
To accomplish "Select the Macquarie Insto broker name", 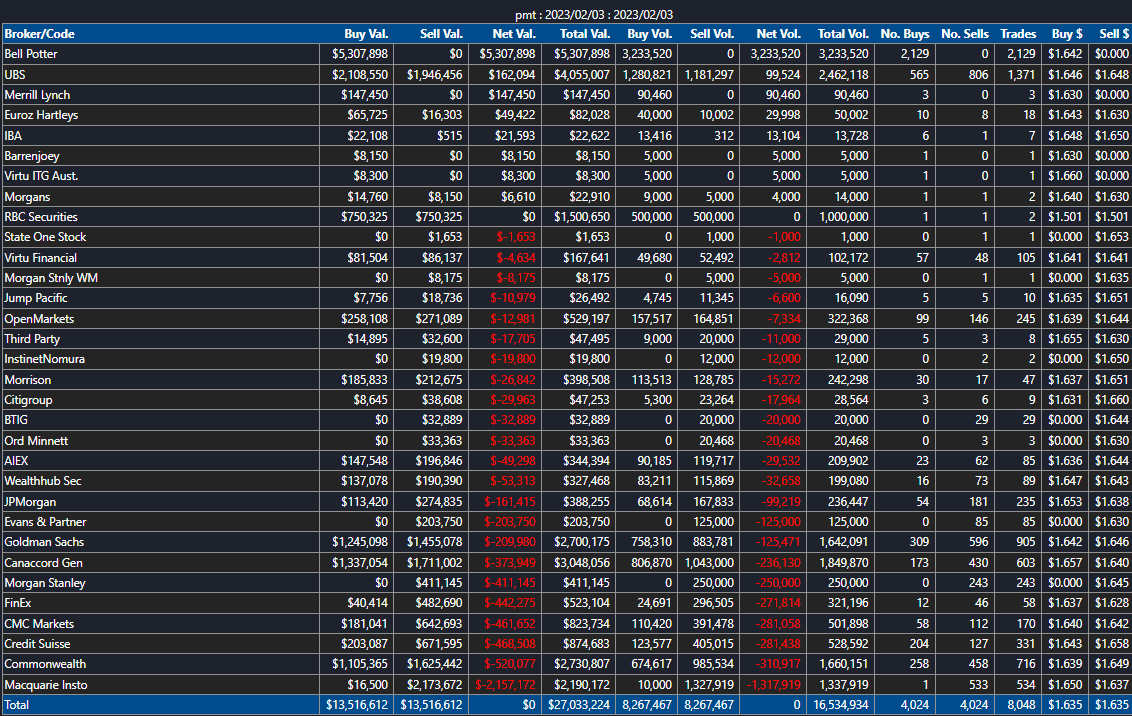I will pos(45,685).
